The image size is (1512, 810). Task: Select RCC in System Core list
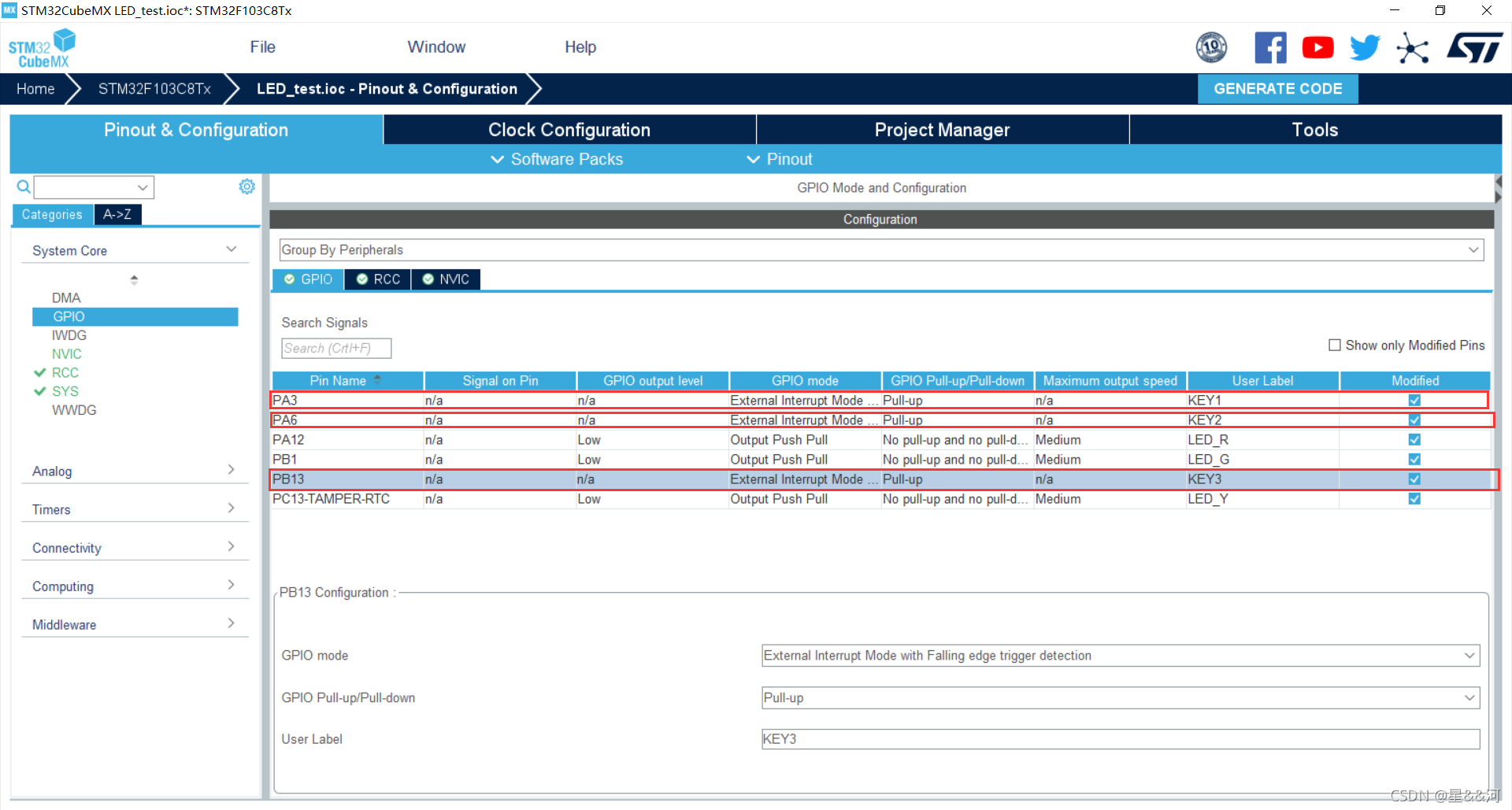[x=65, y=372]
